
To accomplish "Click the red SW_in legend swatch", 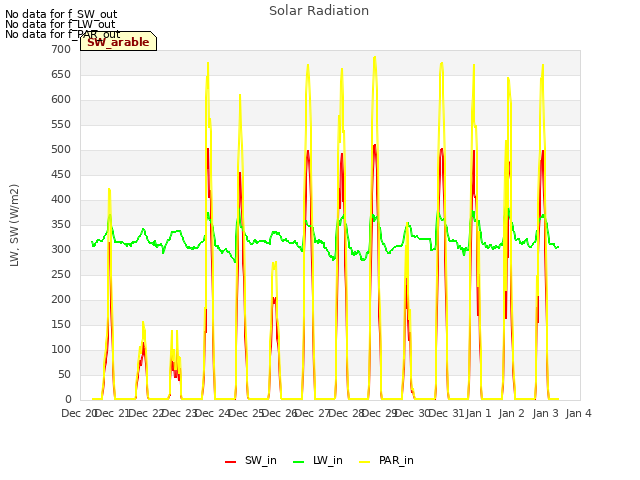I will click(x=231, y=462).
